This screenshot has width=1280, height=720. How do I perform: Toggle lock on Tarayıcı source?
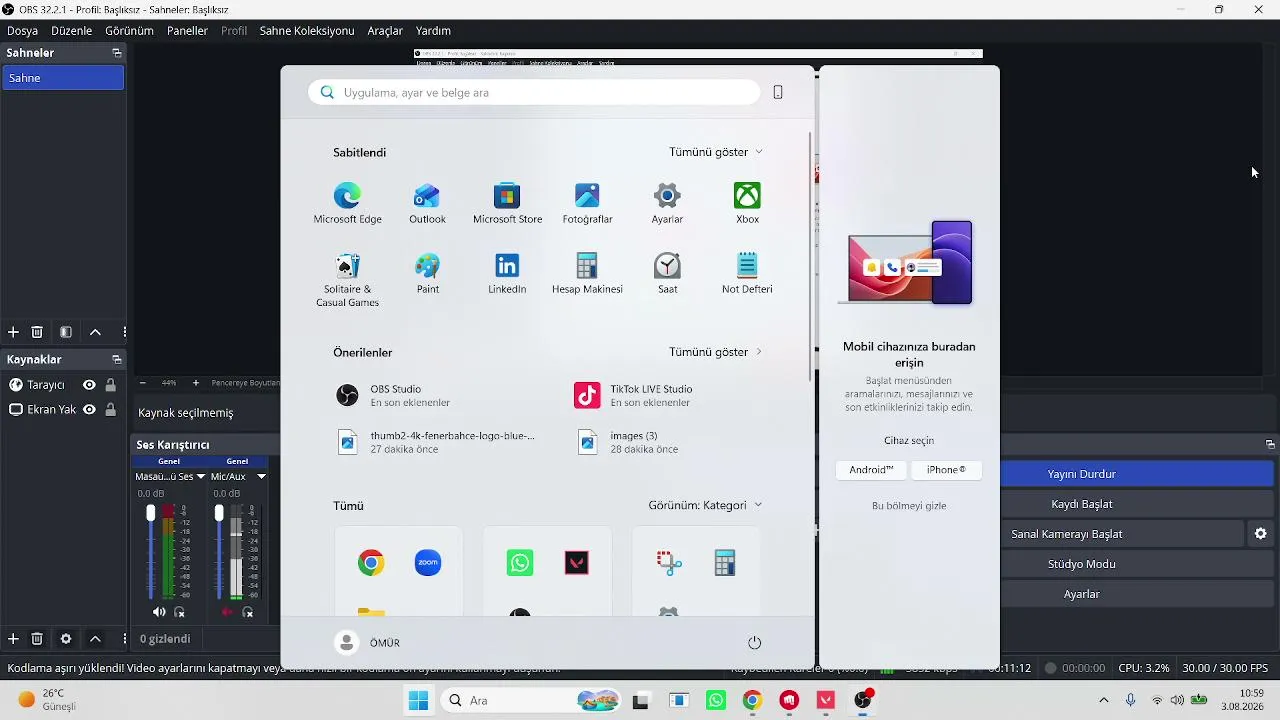pos(111,385)
